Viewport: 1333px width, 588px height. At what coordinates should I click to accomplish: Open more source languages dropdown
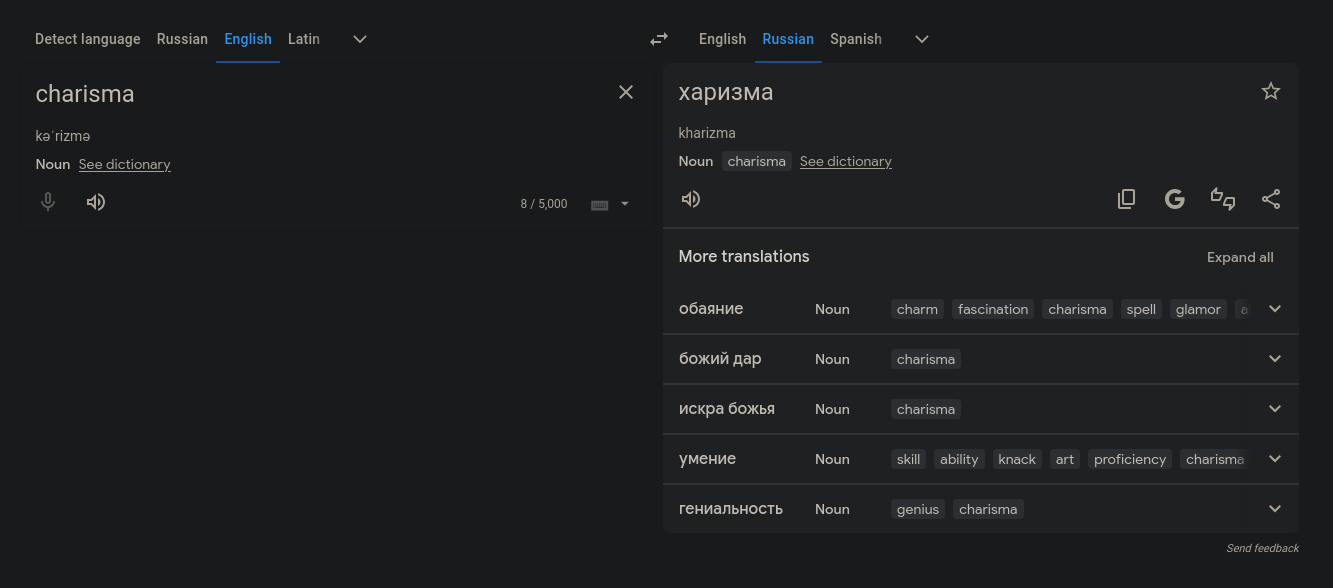coord(360,39)
